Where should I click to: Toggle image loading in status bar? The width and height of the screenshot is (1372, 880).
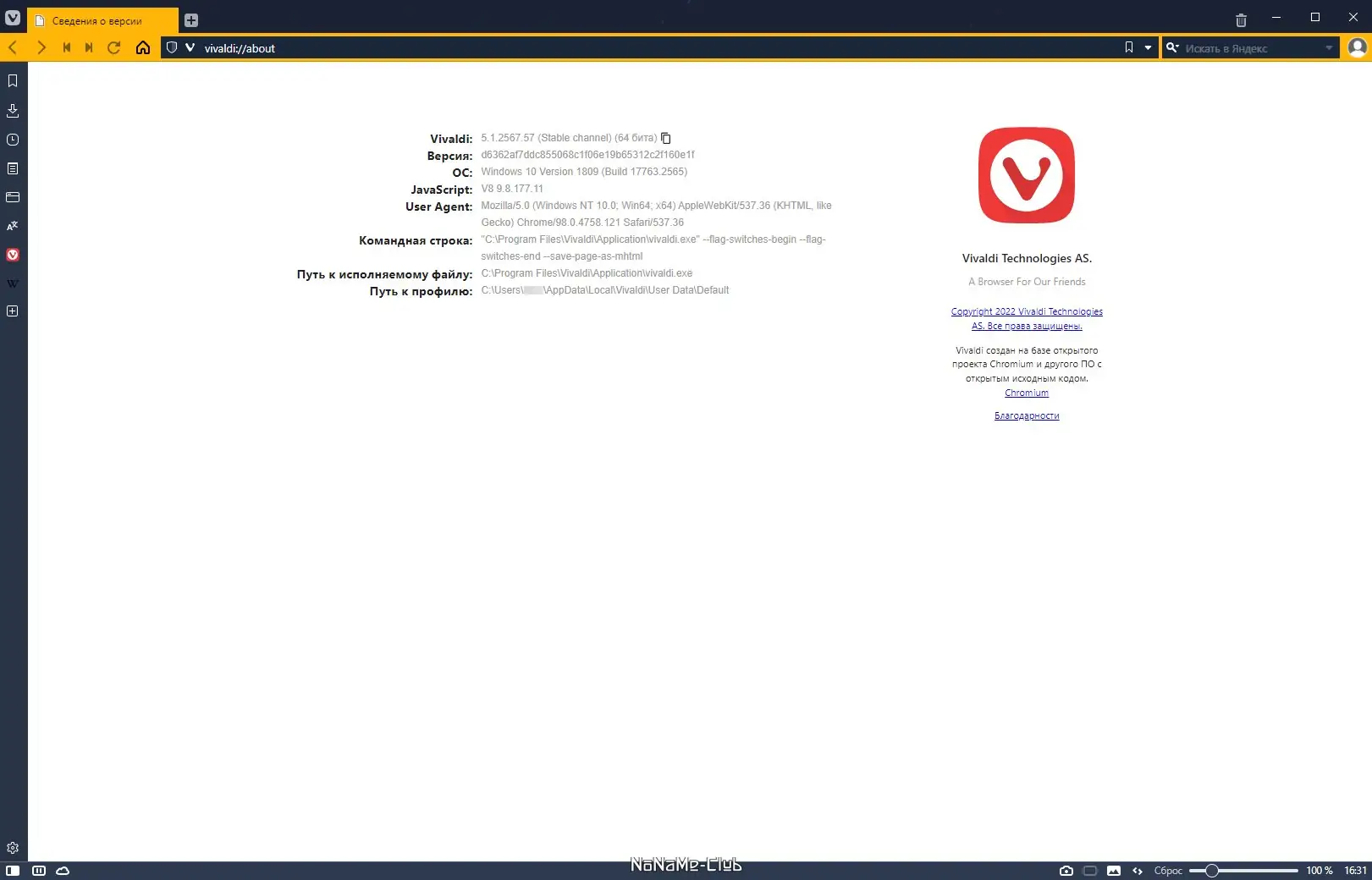tap(1114, 871)
